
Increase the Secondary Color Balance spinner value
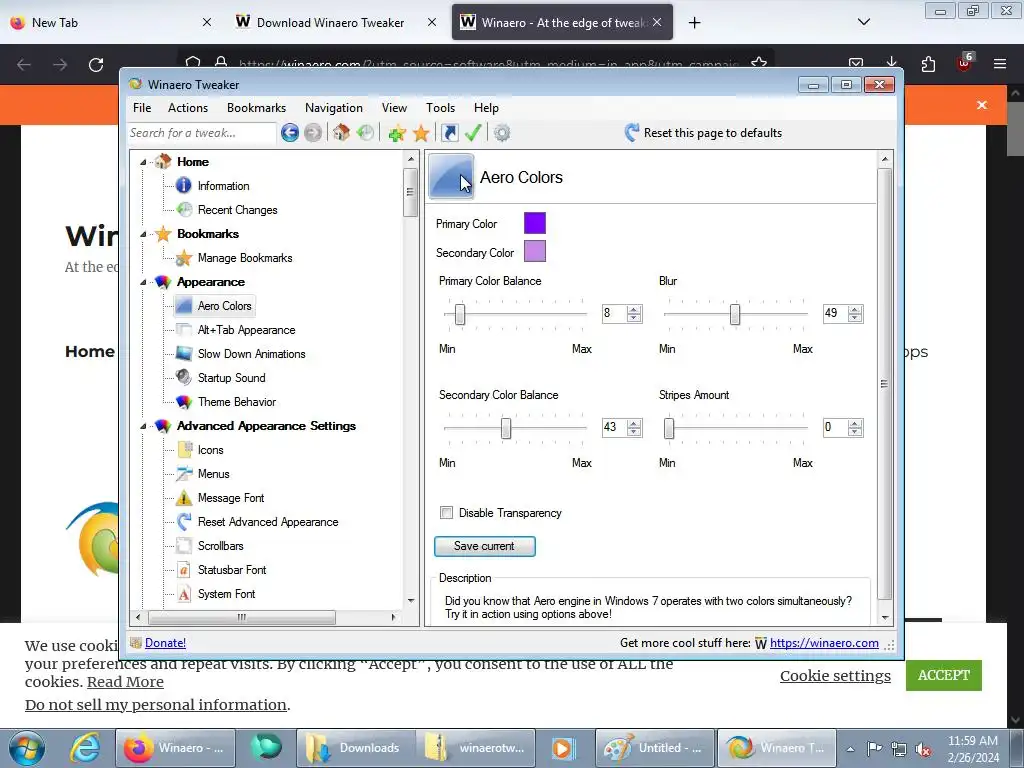(x=633, y=424)
